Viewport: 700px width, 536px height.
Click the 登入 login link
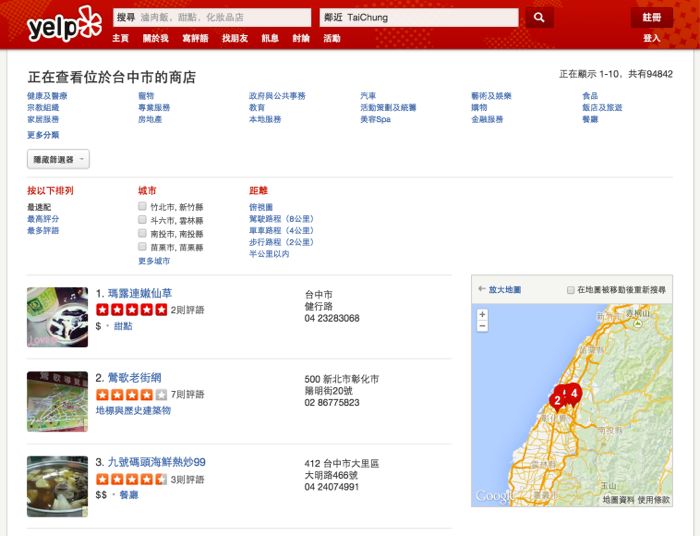(x=652, y=38)
